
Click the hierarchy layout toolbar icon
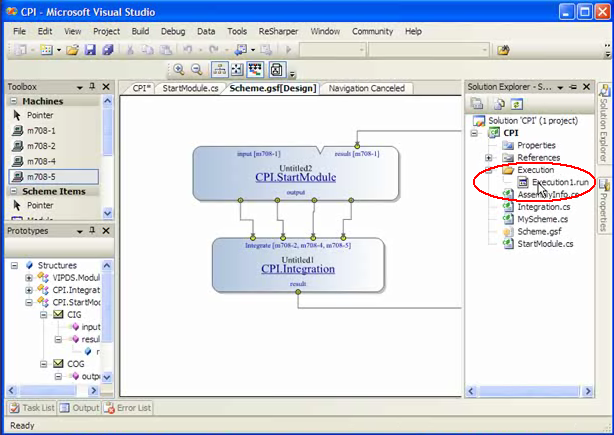pyautogui.click(x=220, y=70)
